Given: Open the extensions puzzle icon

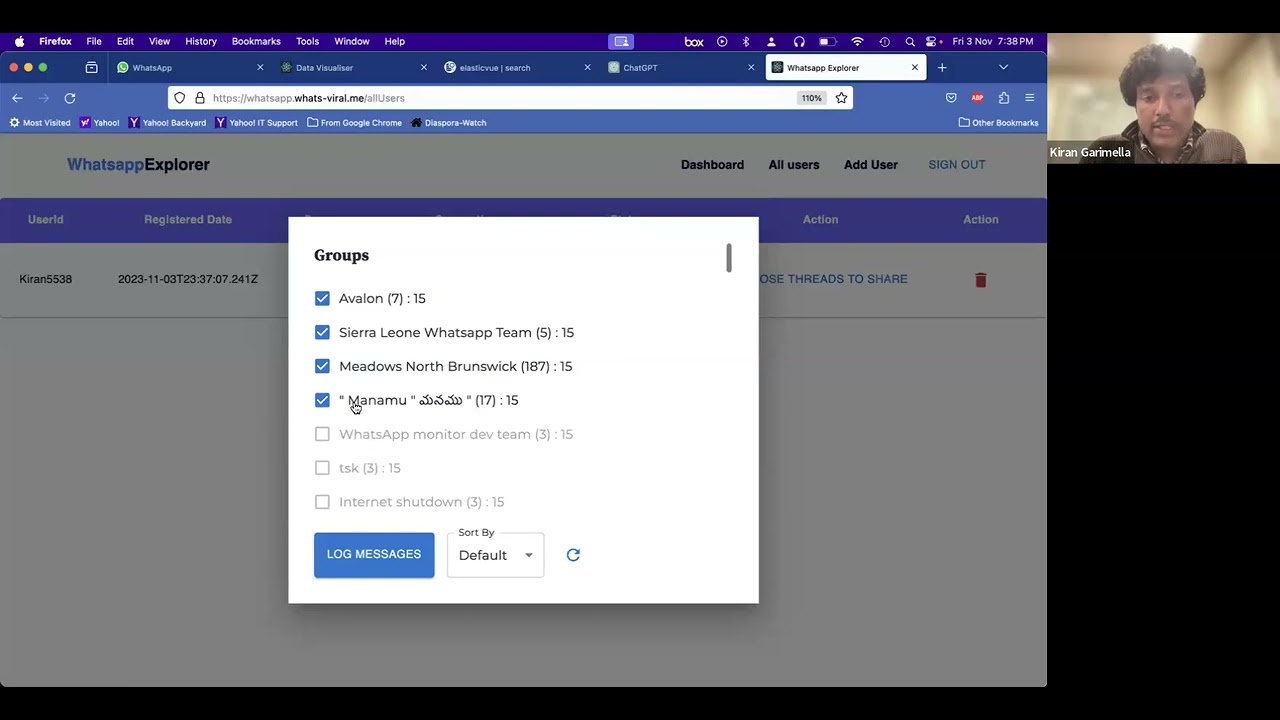Looking at the screenshot, I should (x=1003, y=98).
